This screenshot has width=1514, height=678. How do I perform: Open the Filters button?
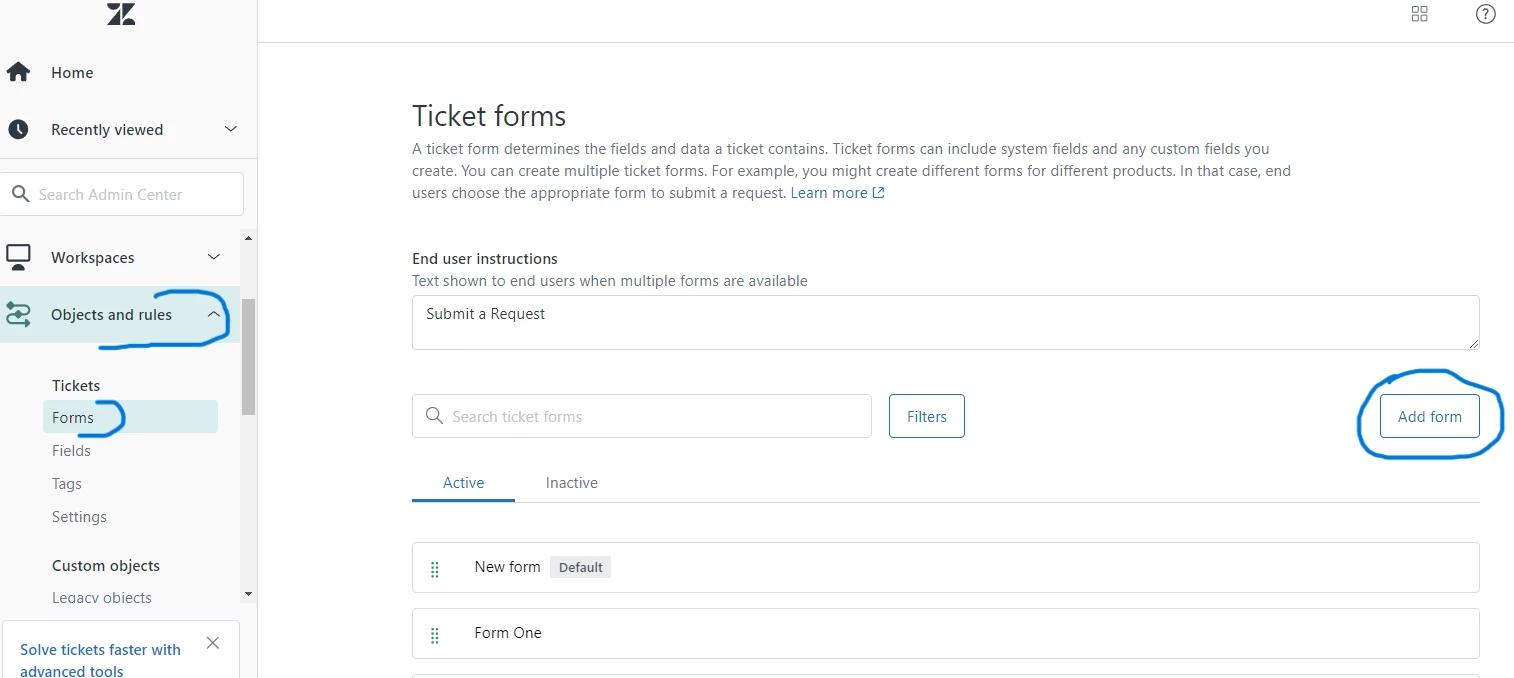click(x=926, y=416)
